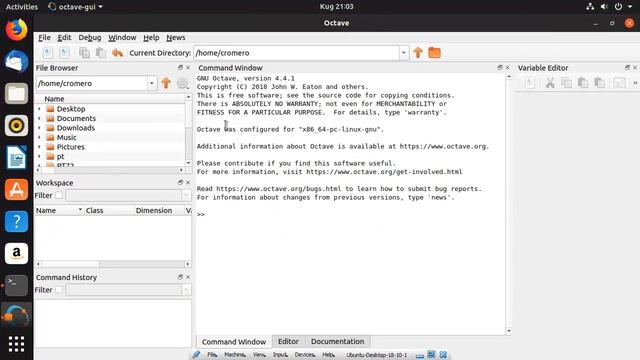
Task: Open Terminal from the dock
Action: pyautogui.click(x=16, y=285)
